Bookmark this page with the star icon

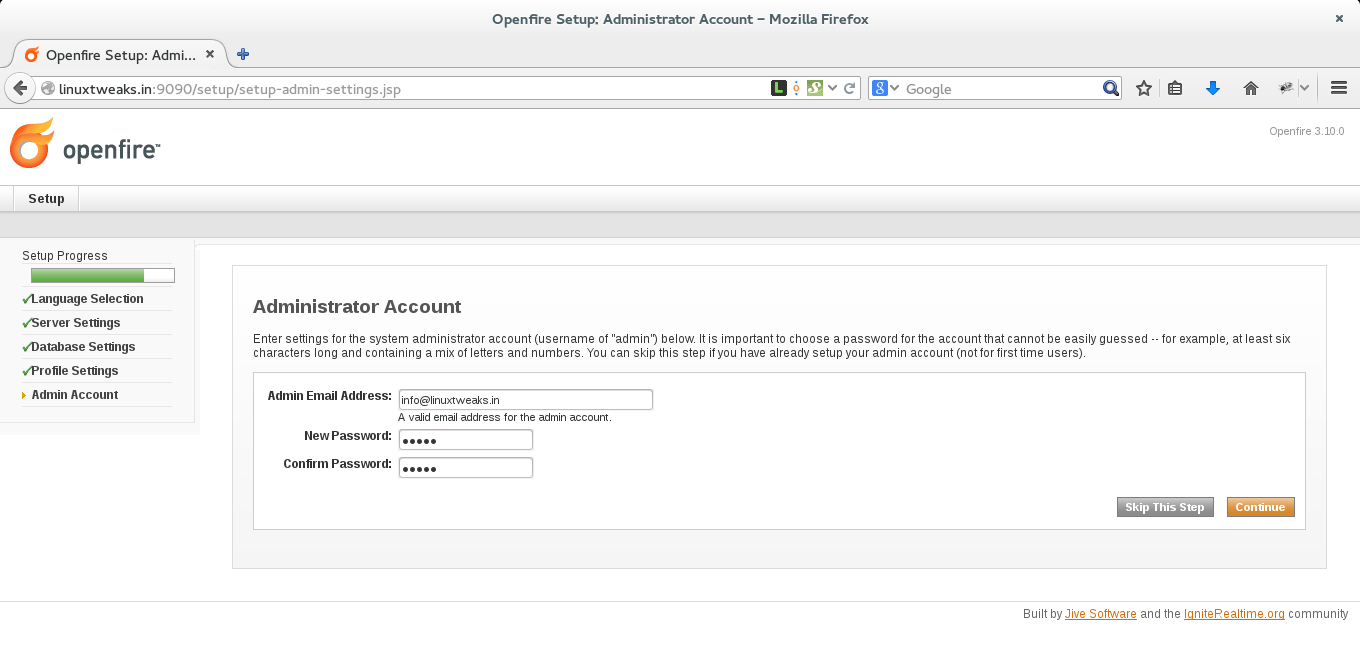tap(1144, 88)
